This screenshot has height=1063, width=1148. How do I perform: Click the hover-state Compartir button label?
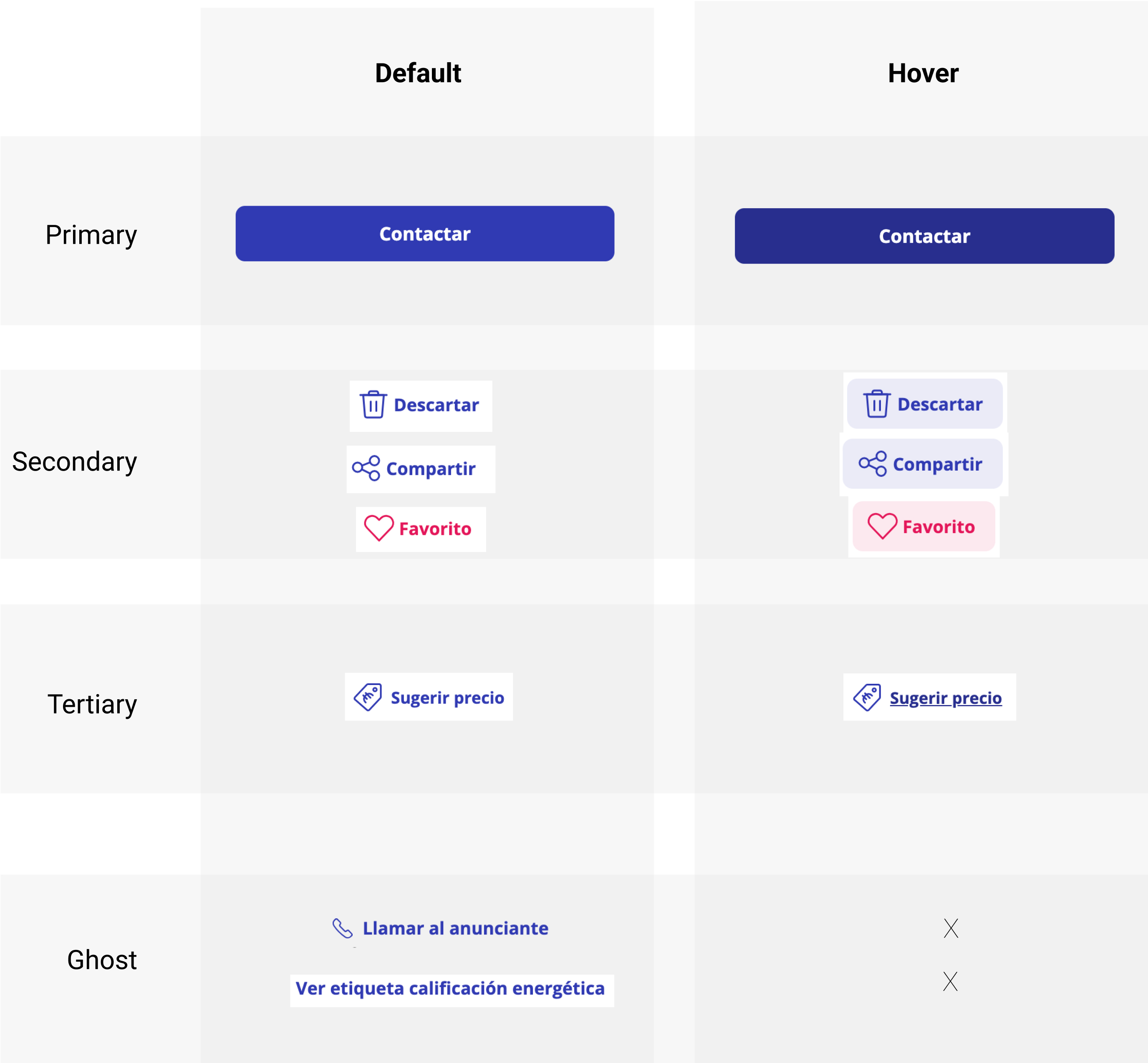pos(937,464)
